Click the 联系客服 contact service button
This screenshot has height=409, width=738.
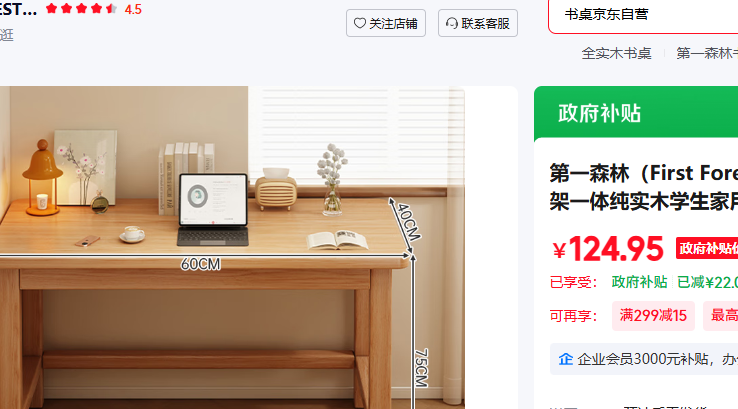click(x=478, y=23)
